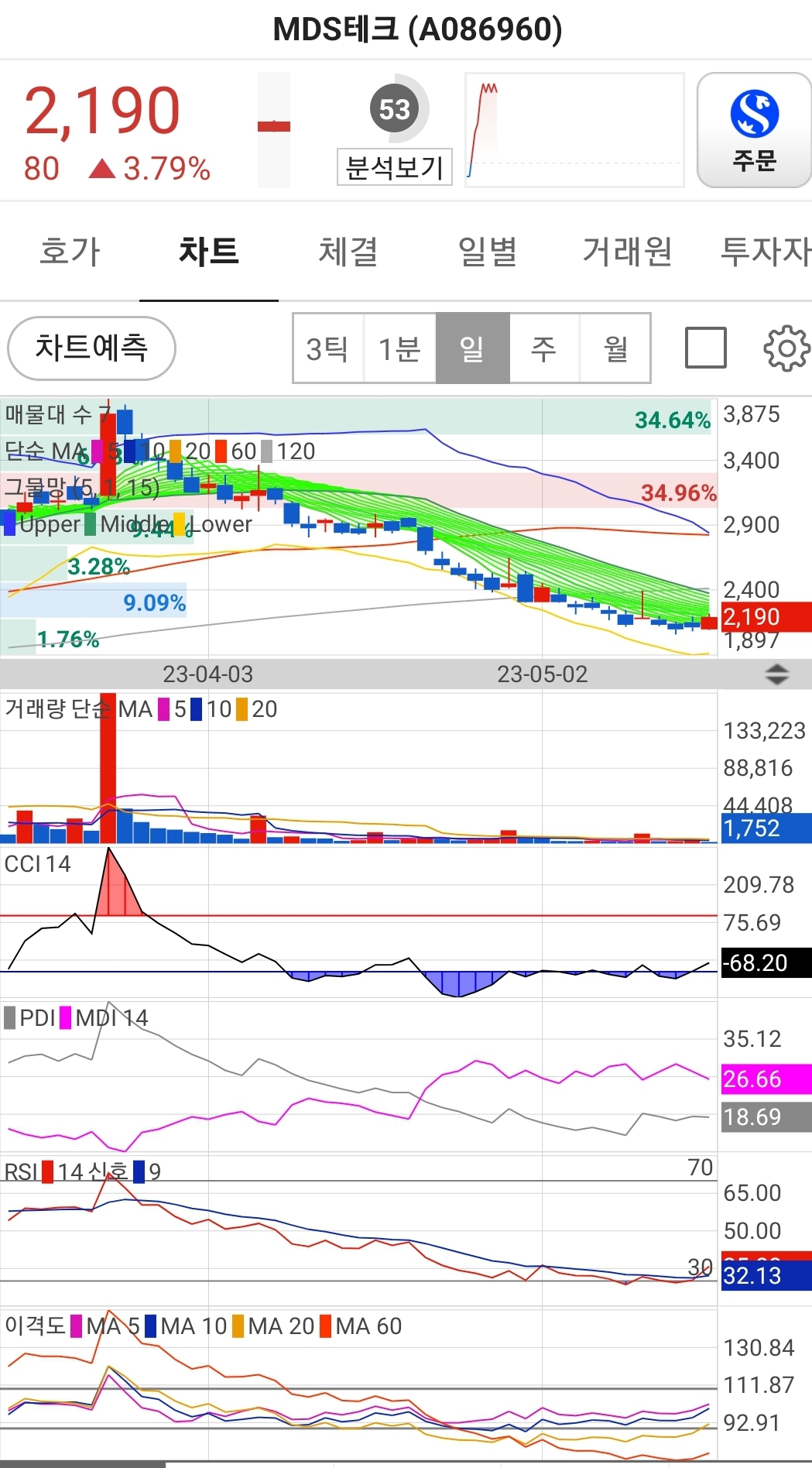Tap the CCI 14 indicator label
Screen dimensions: 812x1468
point(37,863)
